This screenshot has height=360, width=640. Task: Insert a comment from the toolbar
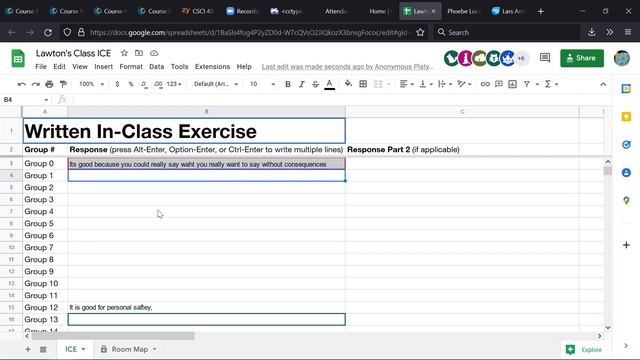coord(499,84)
